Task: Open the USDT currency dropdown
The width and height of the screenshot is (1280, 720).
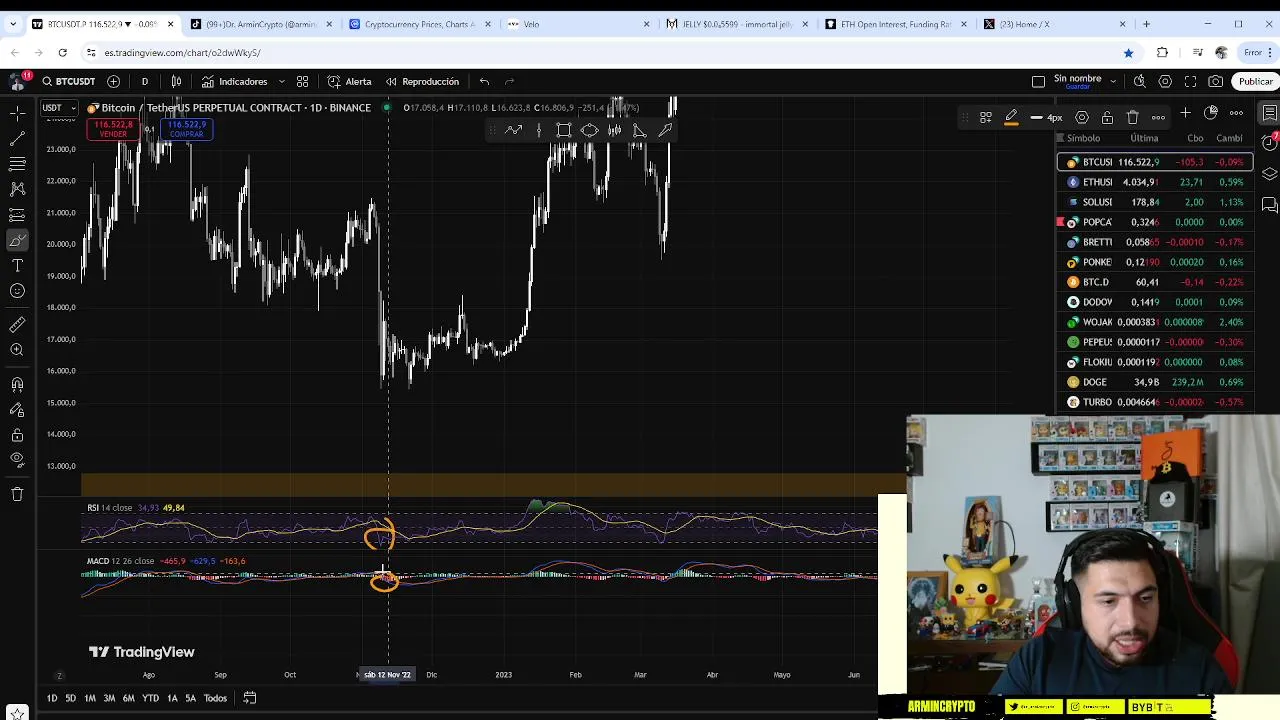Action: point(57,107)
